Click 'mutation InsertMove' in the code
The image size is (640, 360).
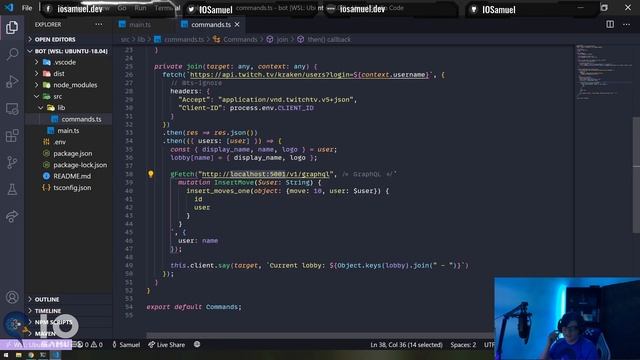click(216, 182)
